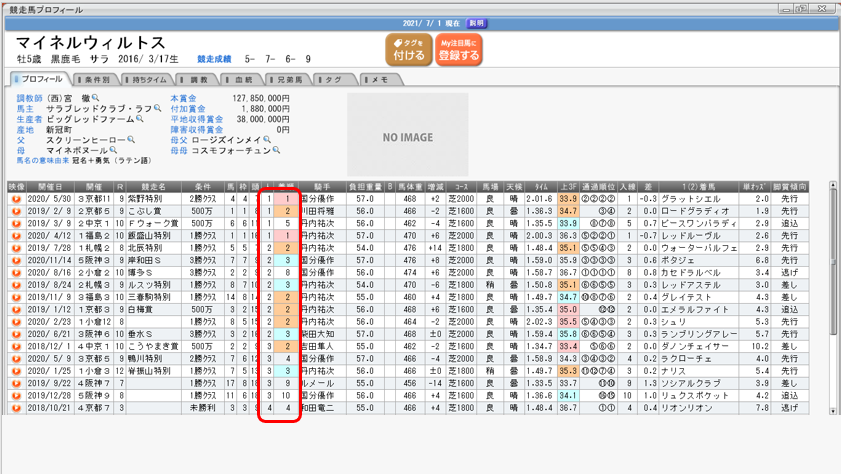Click the magnifier beside owner サラブレッドクラブ・ラフ
This screenshot has width=841, height=474.
(x=157, y=109)
